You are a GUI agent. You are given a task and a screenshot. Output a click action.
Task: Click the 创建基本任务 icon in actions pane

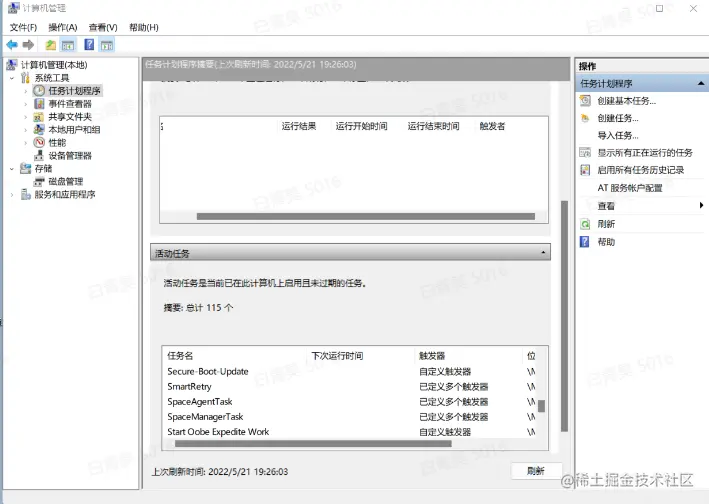[585, 100]
